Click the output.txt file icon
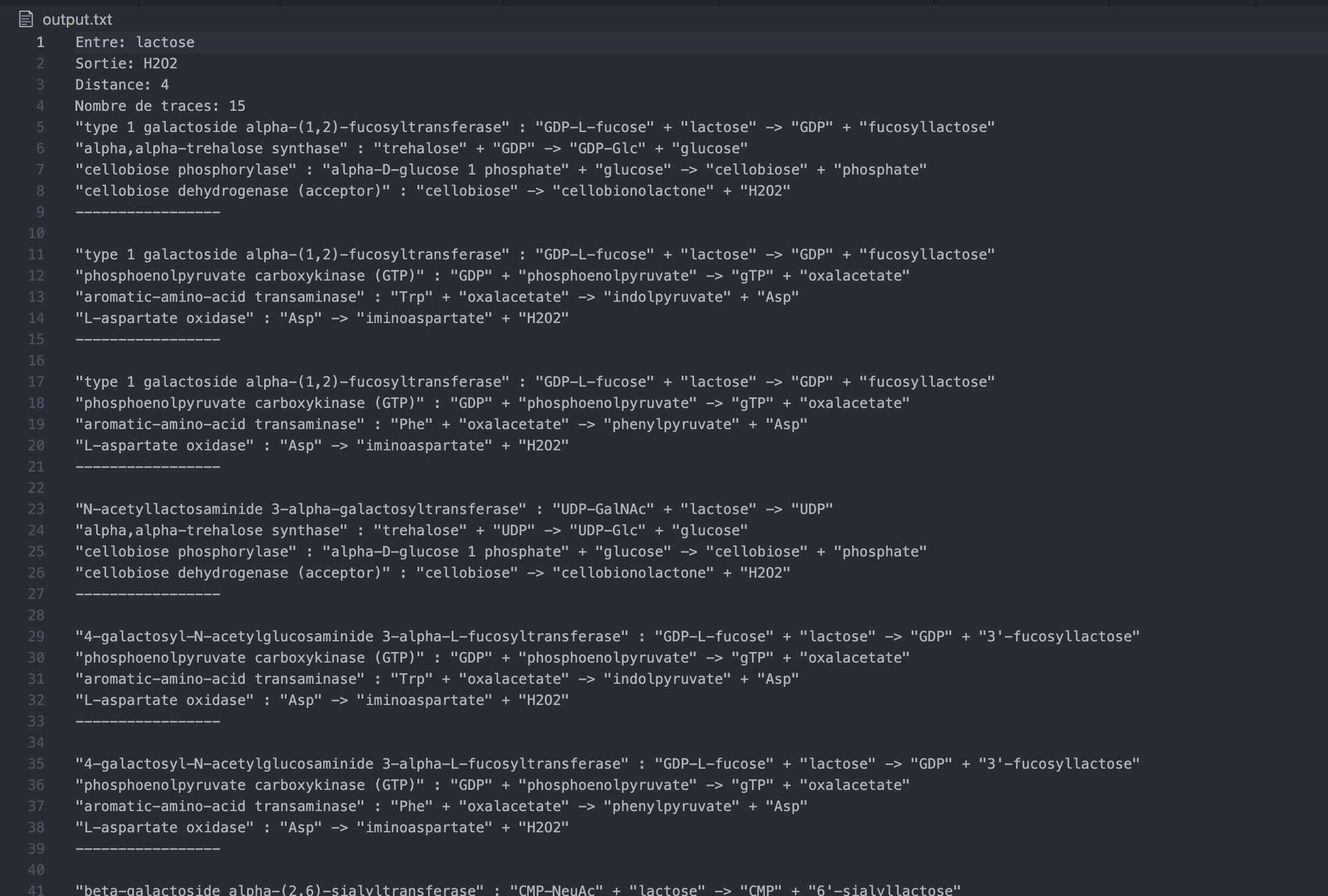The image size is (1328, 896). click(x=26, y=19)
